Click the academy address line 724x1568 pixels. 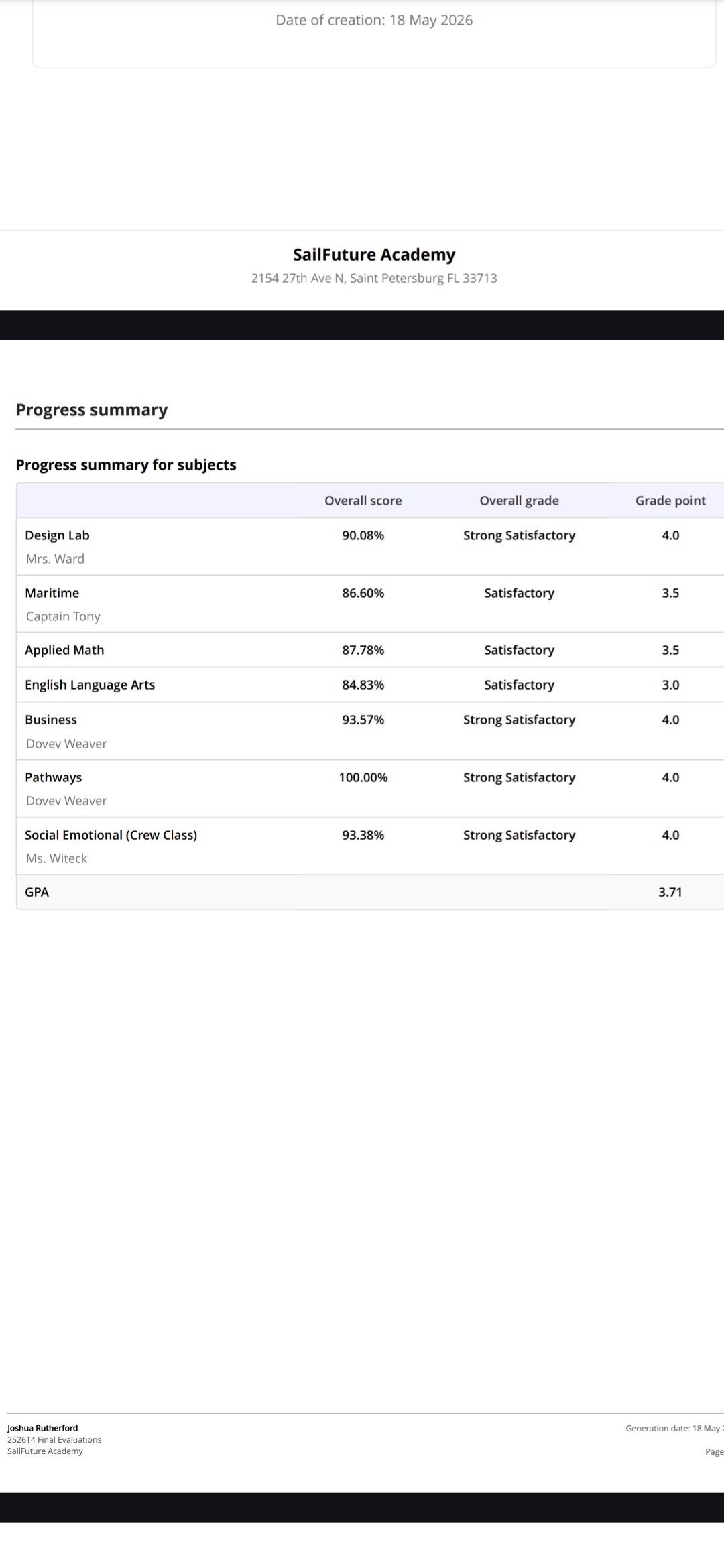point(374,278)
